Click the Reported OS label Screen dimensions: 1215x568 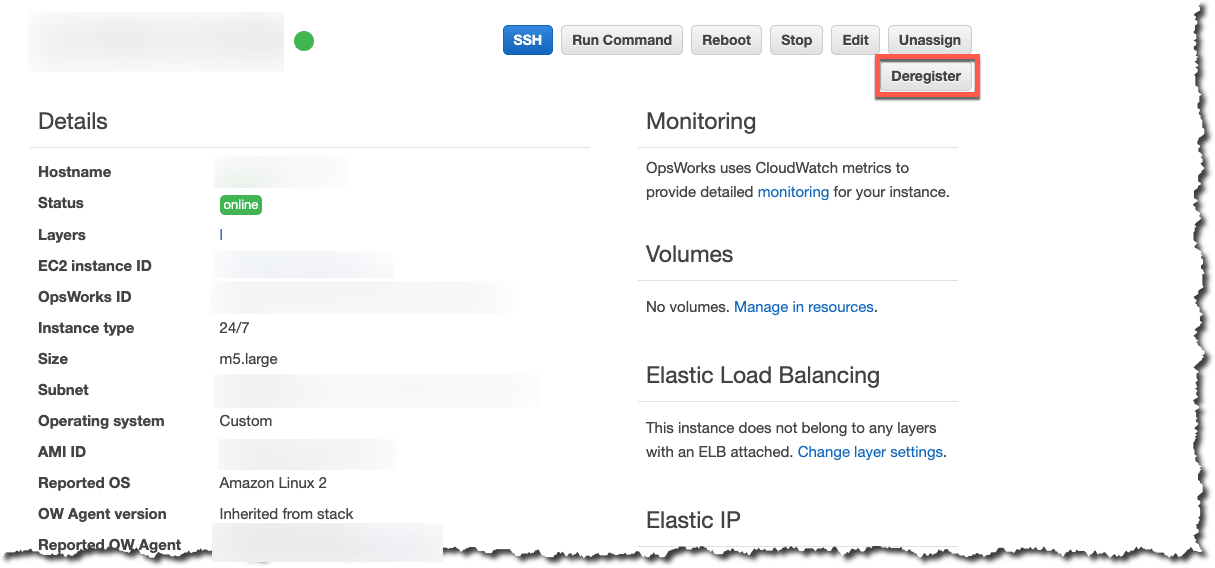point(84,483)
